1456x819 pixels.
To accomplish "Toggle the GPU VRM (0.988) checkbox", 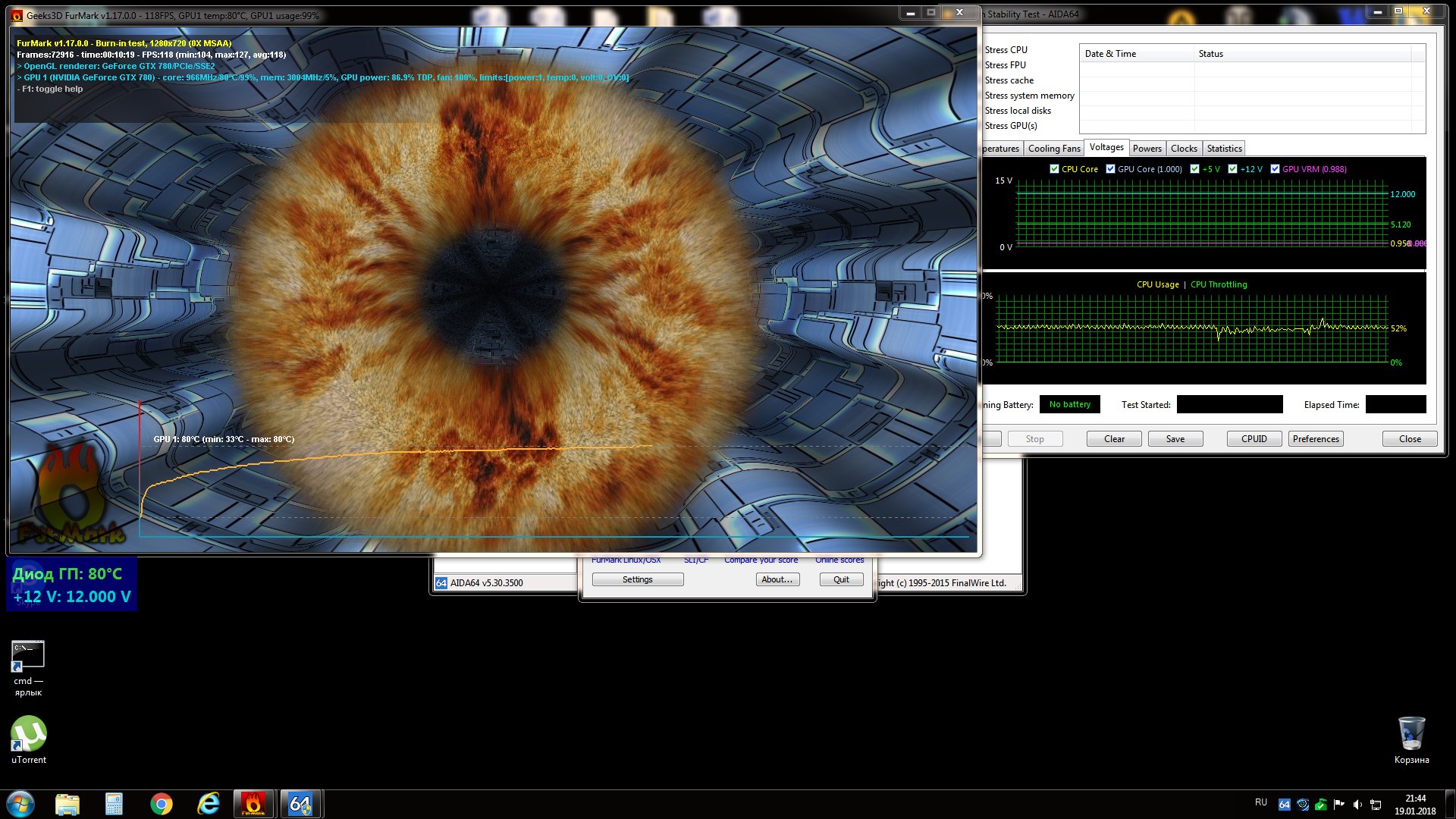I will 1275,169.
